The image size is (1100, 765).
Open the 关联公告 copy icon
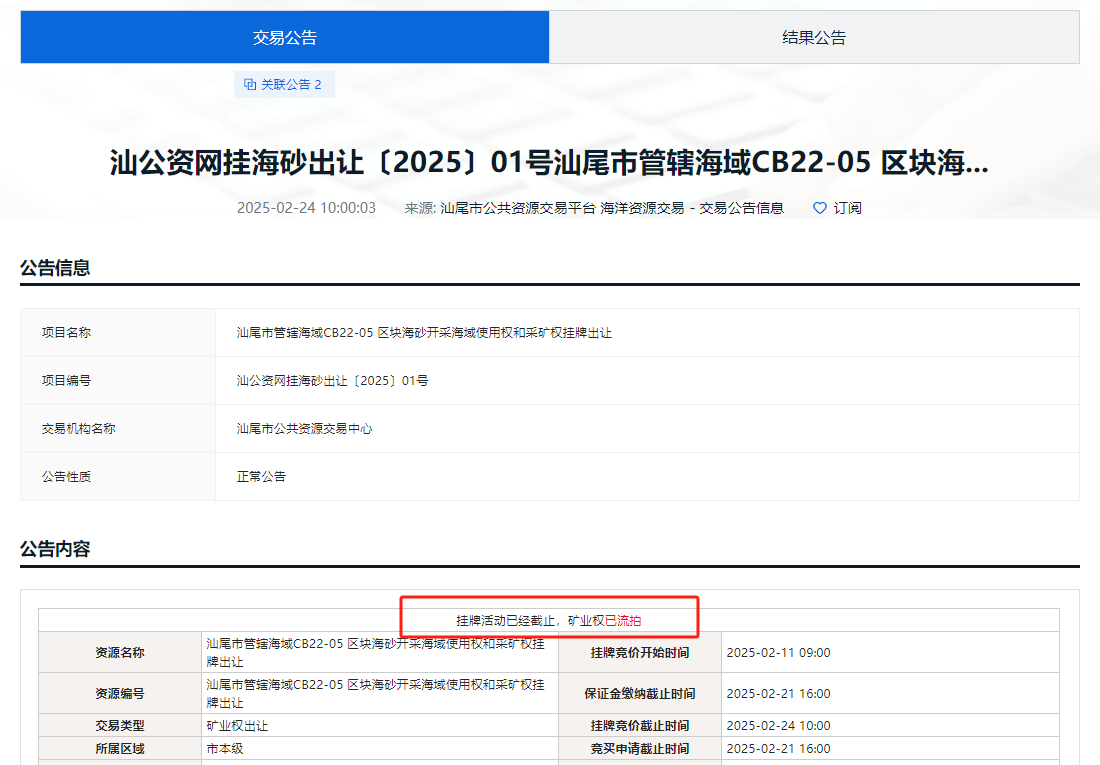[x=250, y=85]
